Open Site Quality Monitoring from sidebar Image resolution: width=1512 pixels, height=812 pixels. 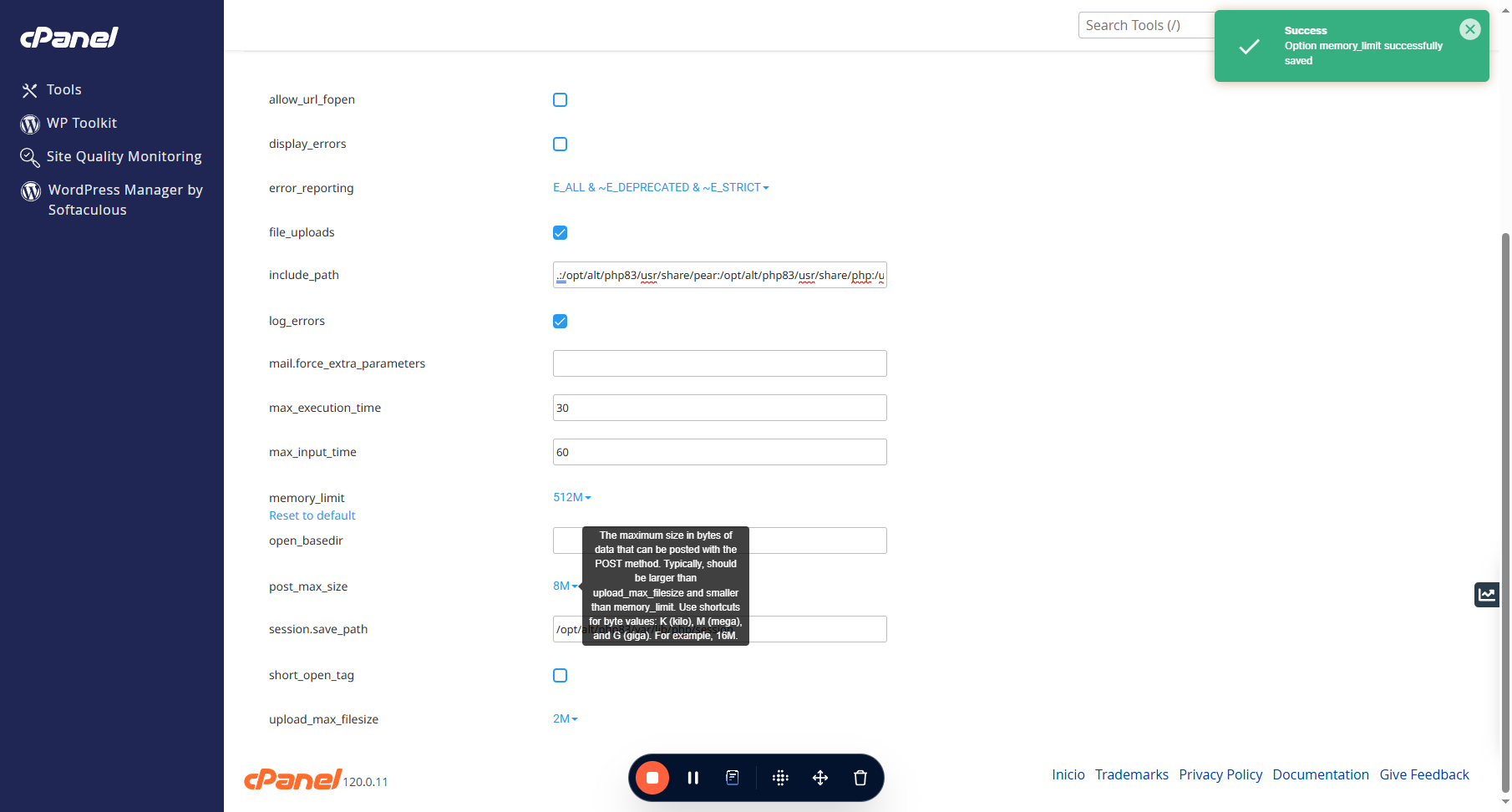[124, 157]
